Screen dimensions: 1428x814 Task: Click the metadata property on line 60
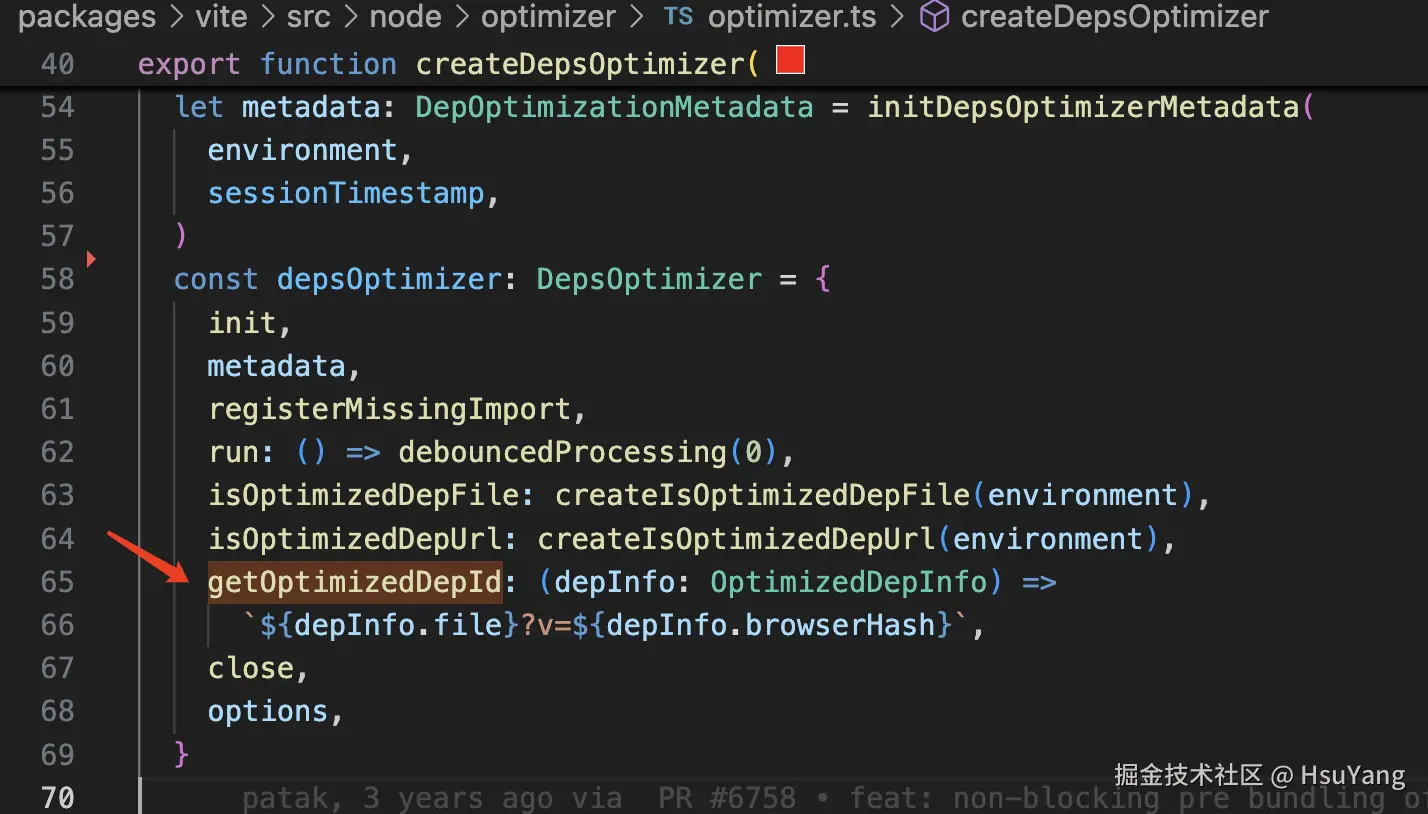click(276, 366)
